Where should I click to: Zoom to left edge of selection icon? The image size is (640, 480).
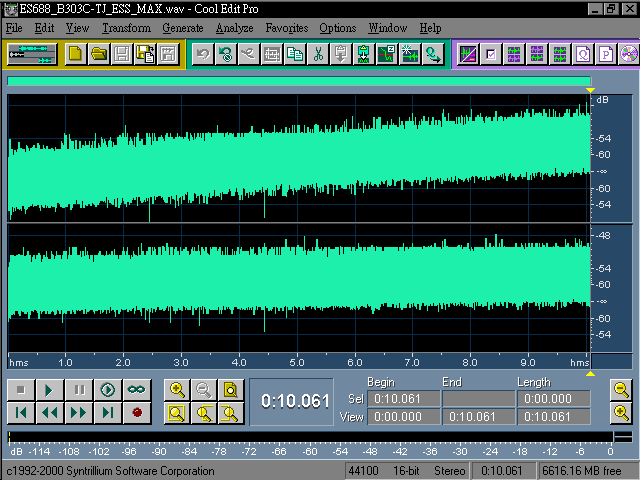pos(204,413)
